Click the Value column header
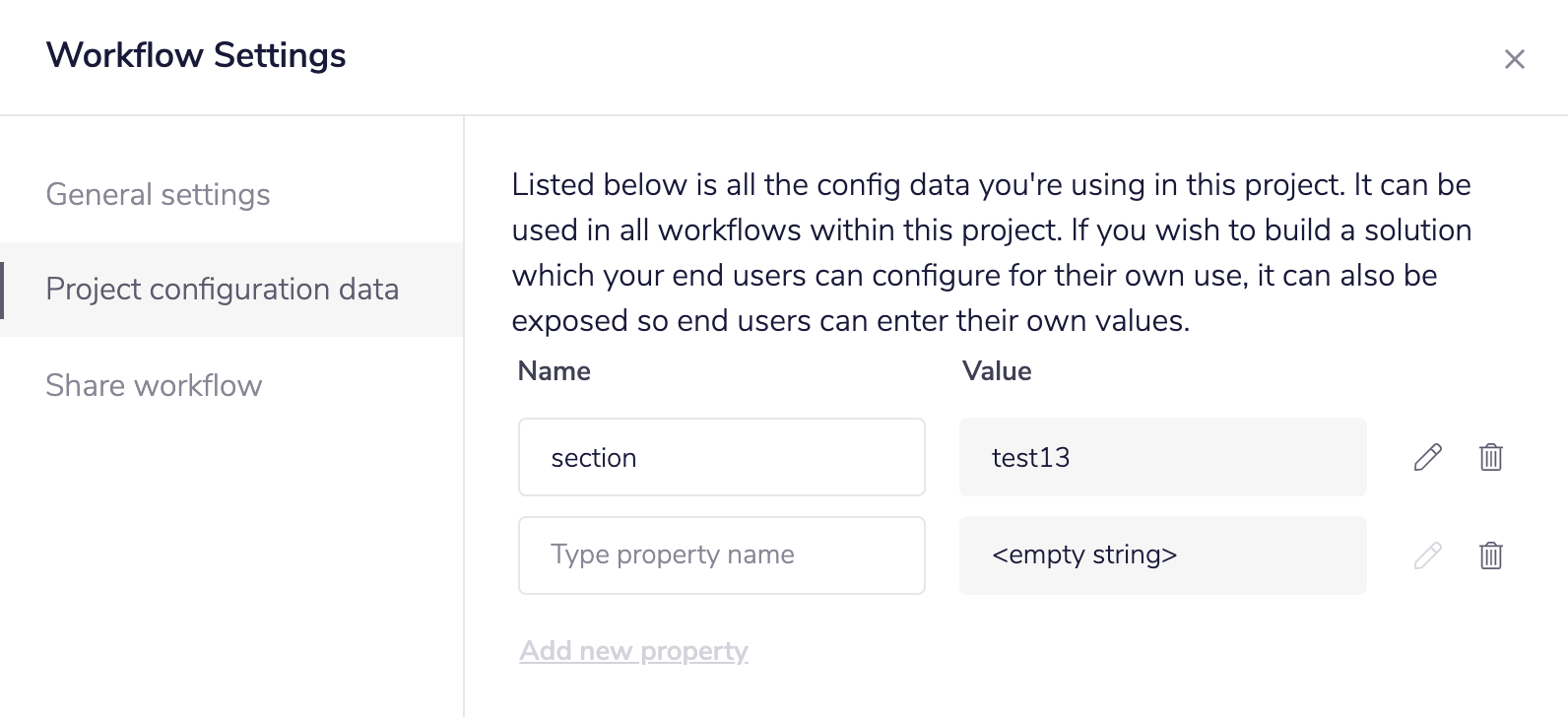The width and height of the screenshot is (1568, 717). (x=997, y=371)
